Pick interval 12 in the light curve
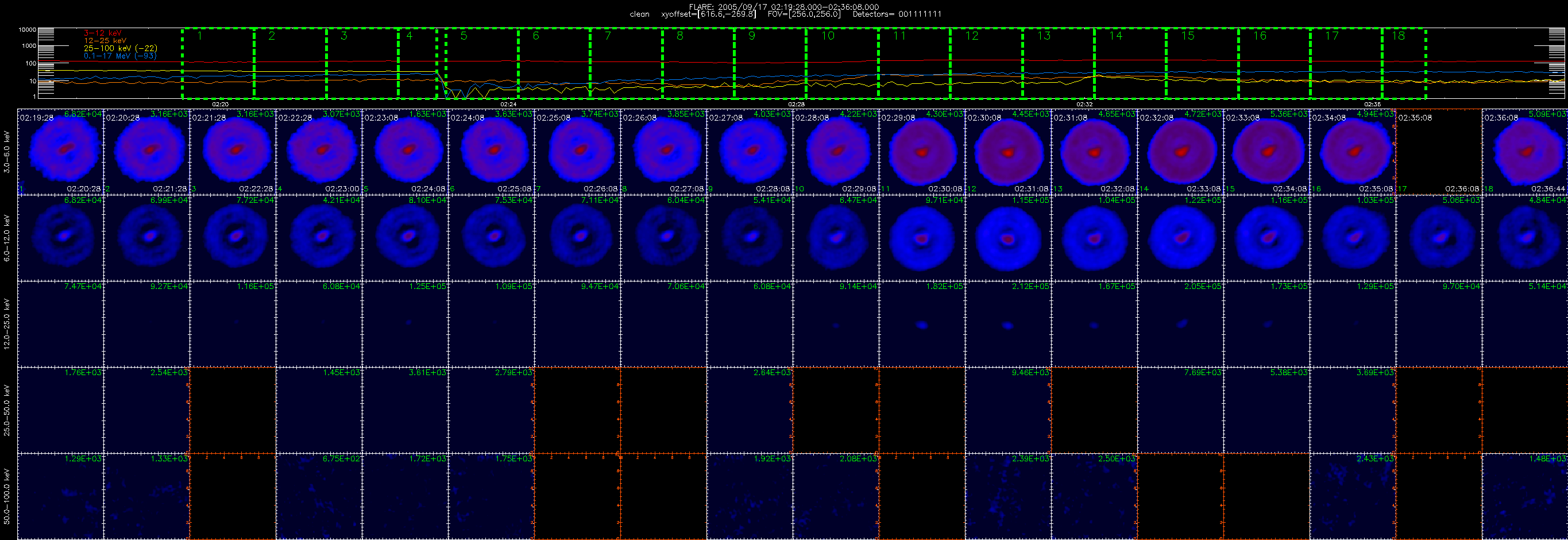1568x540 pixels. point(986,63)
